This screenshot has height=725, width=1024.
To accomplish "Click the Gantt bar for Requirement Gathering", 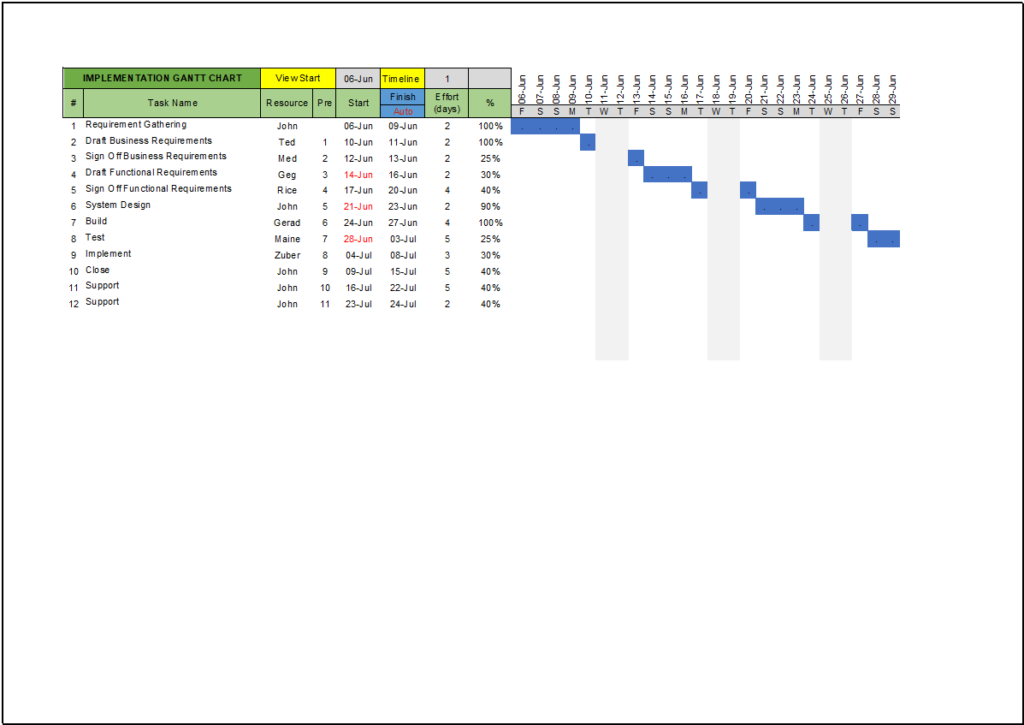I will coord(545,126).
